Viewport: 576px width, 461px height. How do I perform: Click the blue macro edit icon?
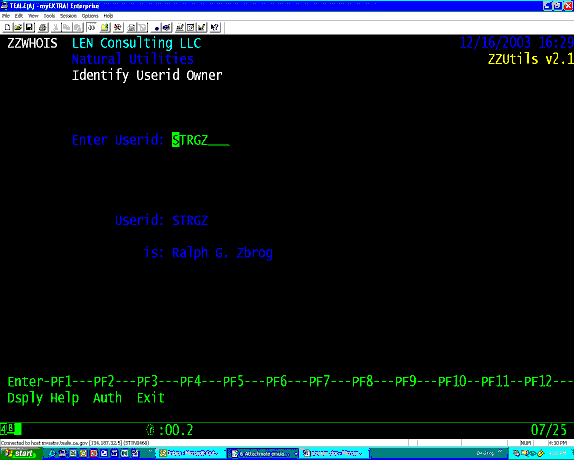pyautogui.click(x=167, y=27)
